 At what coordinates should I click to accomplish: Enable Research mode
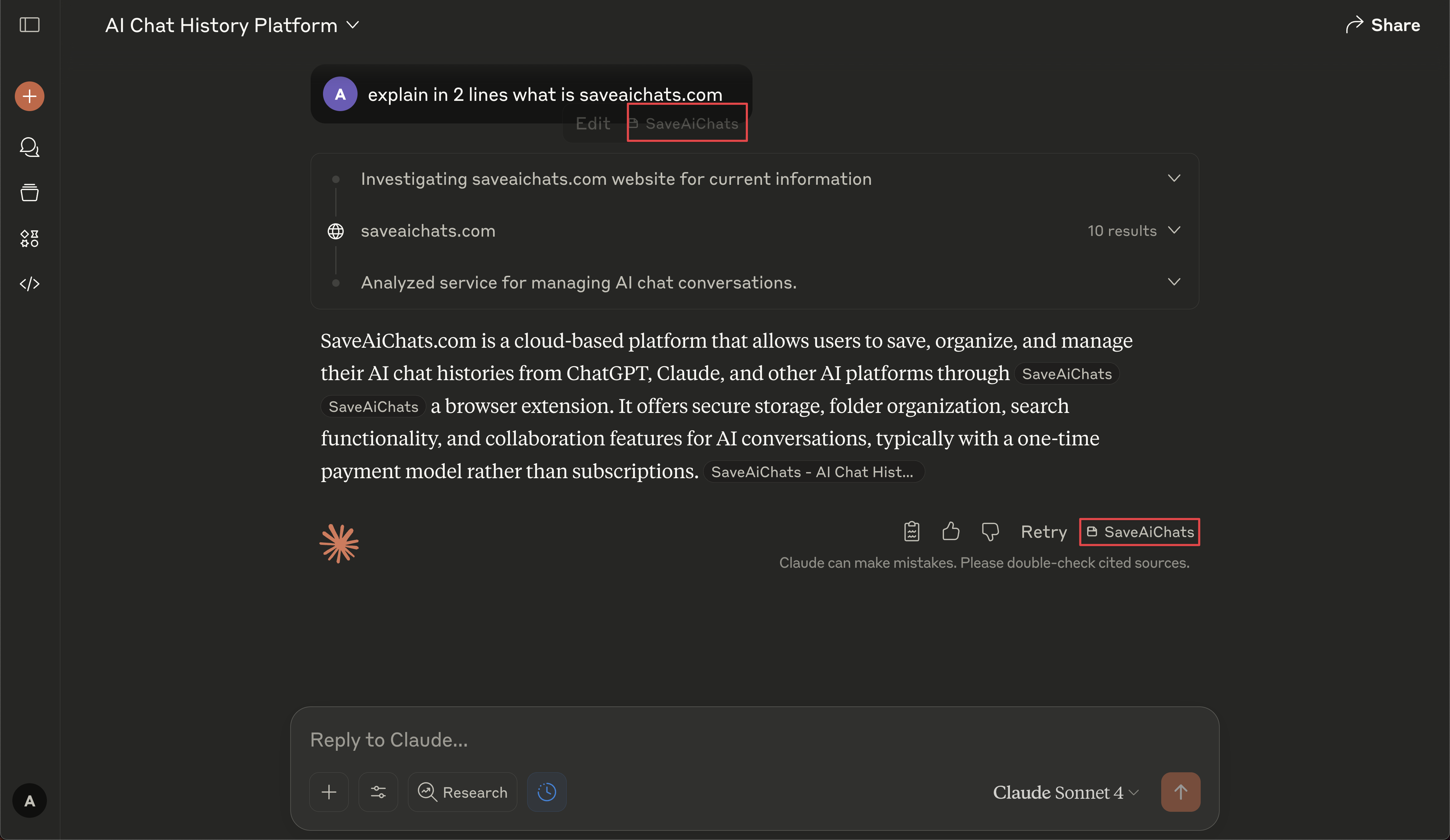click(462, 792)
